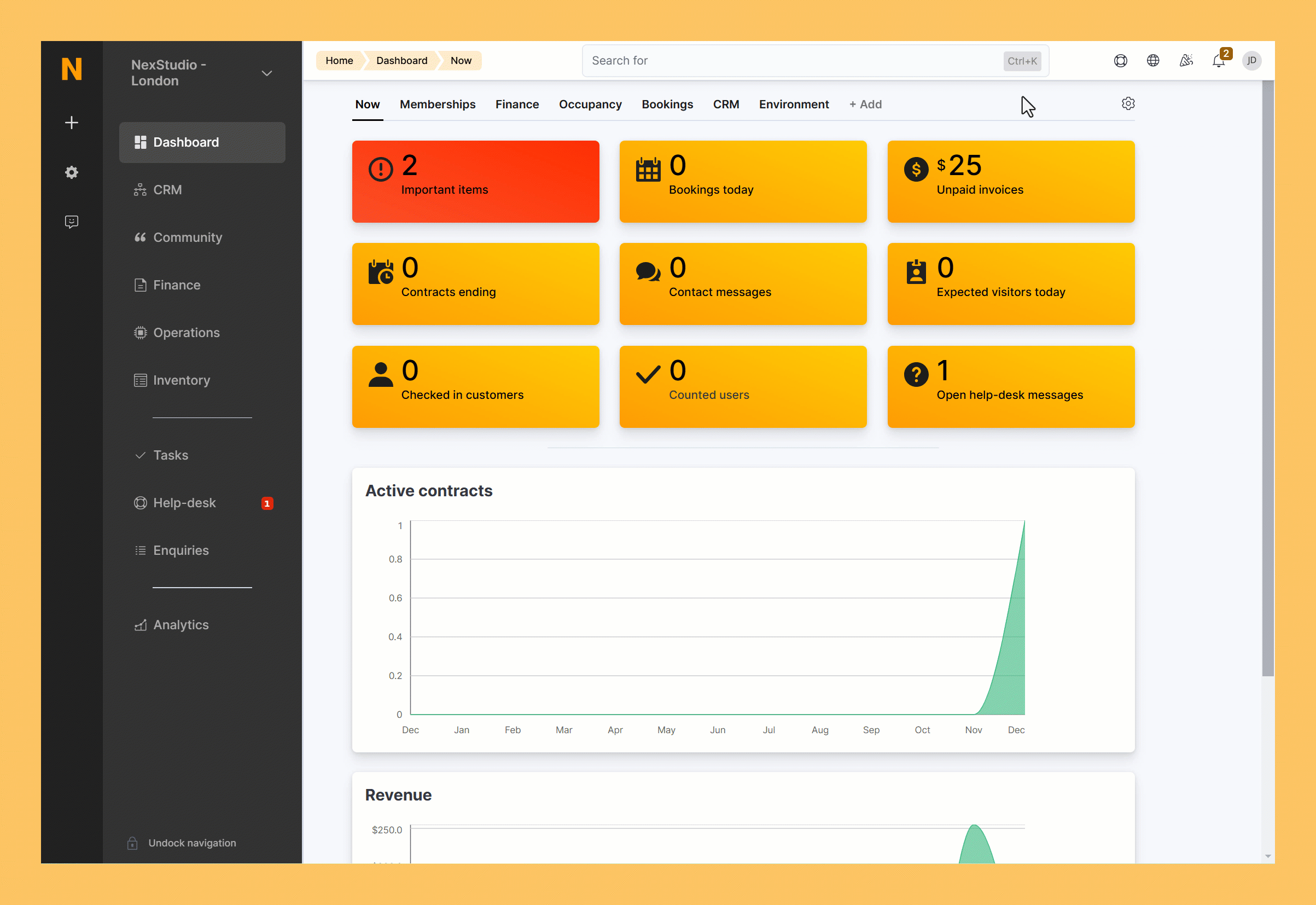This screenshot has width=1316, height=905.
Task: Open Tasks in the sidebar
Action: click(202, 455)
